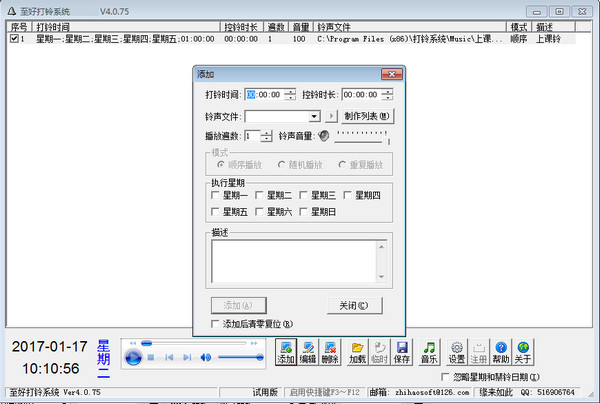Expand the 铃声文件 dropdown list
Screen dimensions: 600x404
[313, 116]
